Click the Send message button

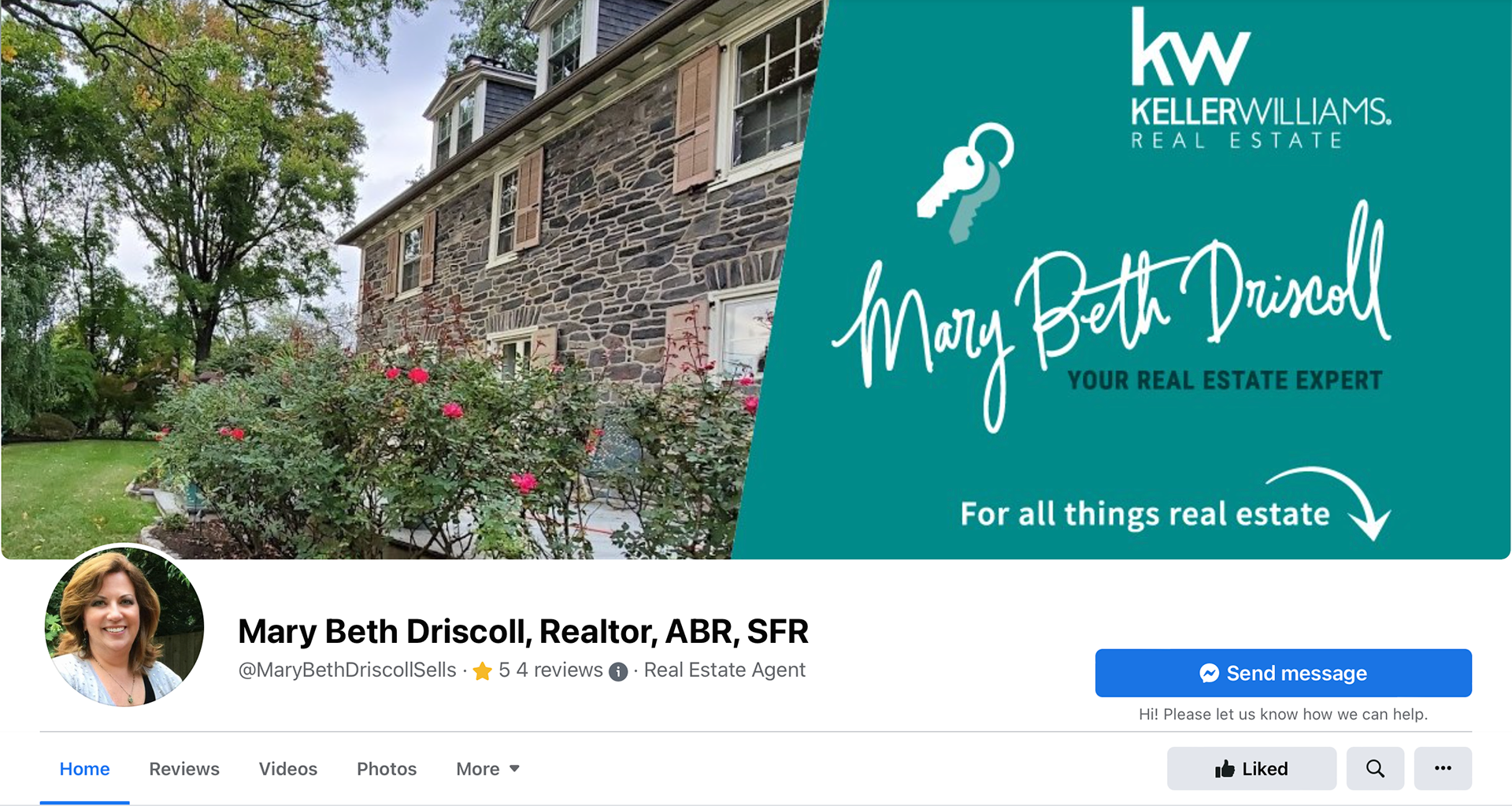point(1283,673)
